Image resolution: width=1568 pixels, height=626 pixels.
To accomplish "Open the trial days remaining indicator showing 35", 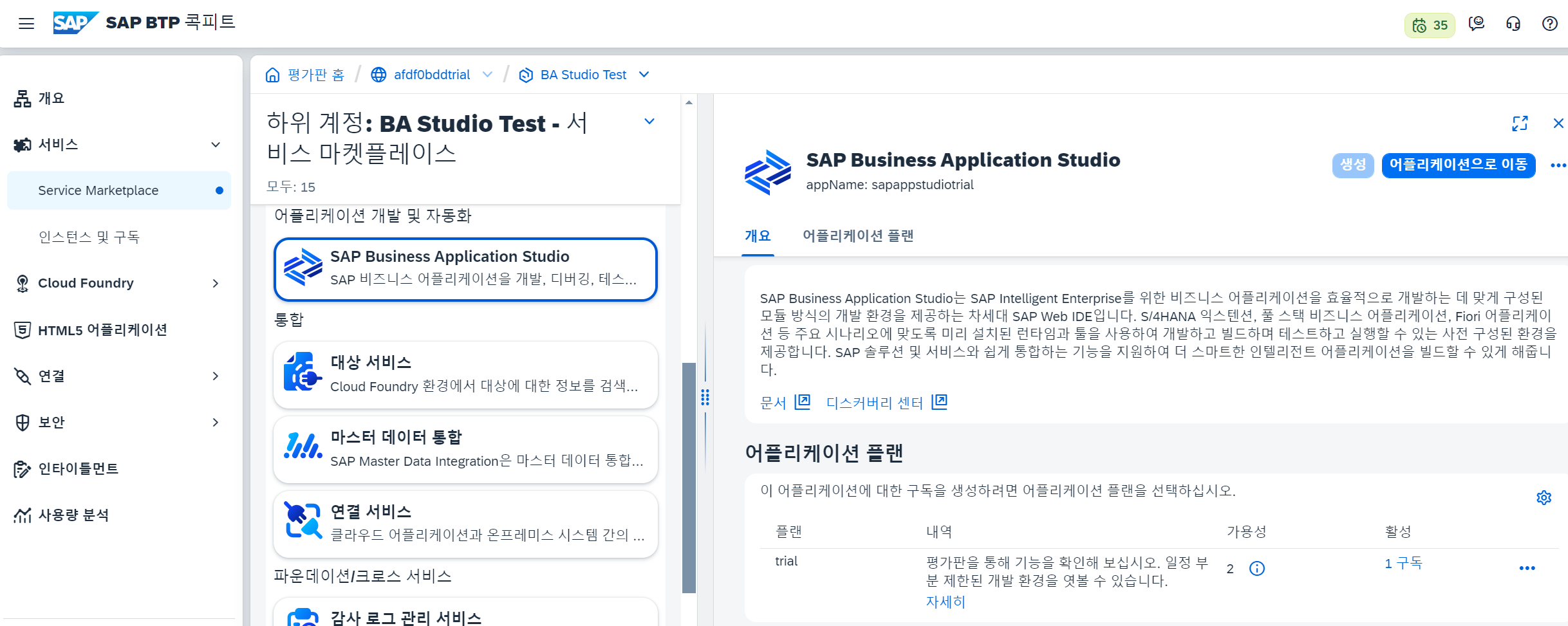I will pos(1429,25).
